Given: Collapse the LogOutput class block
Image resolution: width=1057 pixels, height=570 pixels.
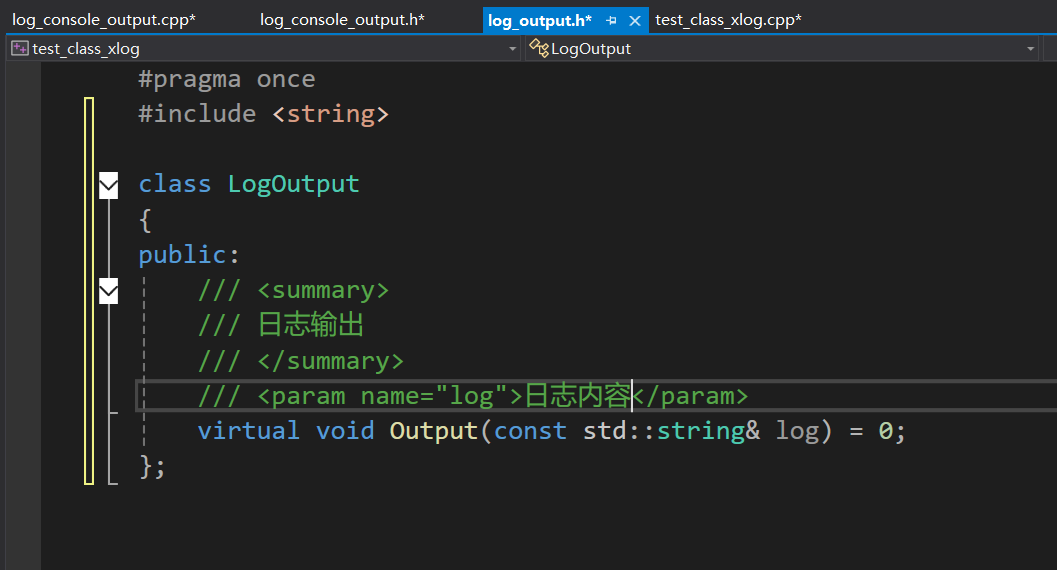Looking at the screenshot, I should pyautogui.click(x=108, y=185).
